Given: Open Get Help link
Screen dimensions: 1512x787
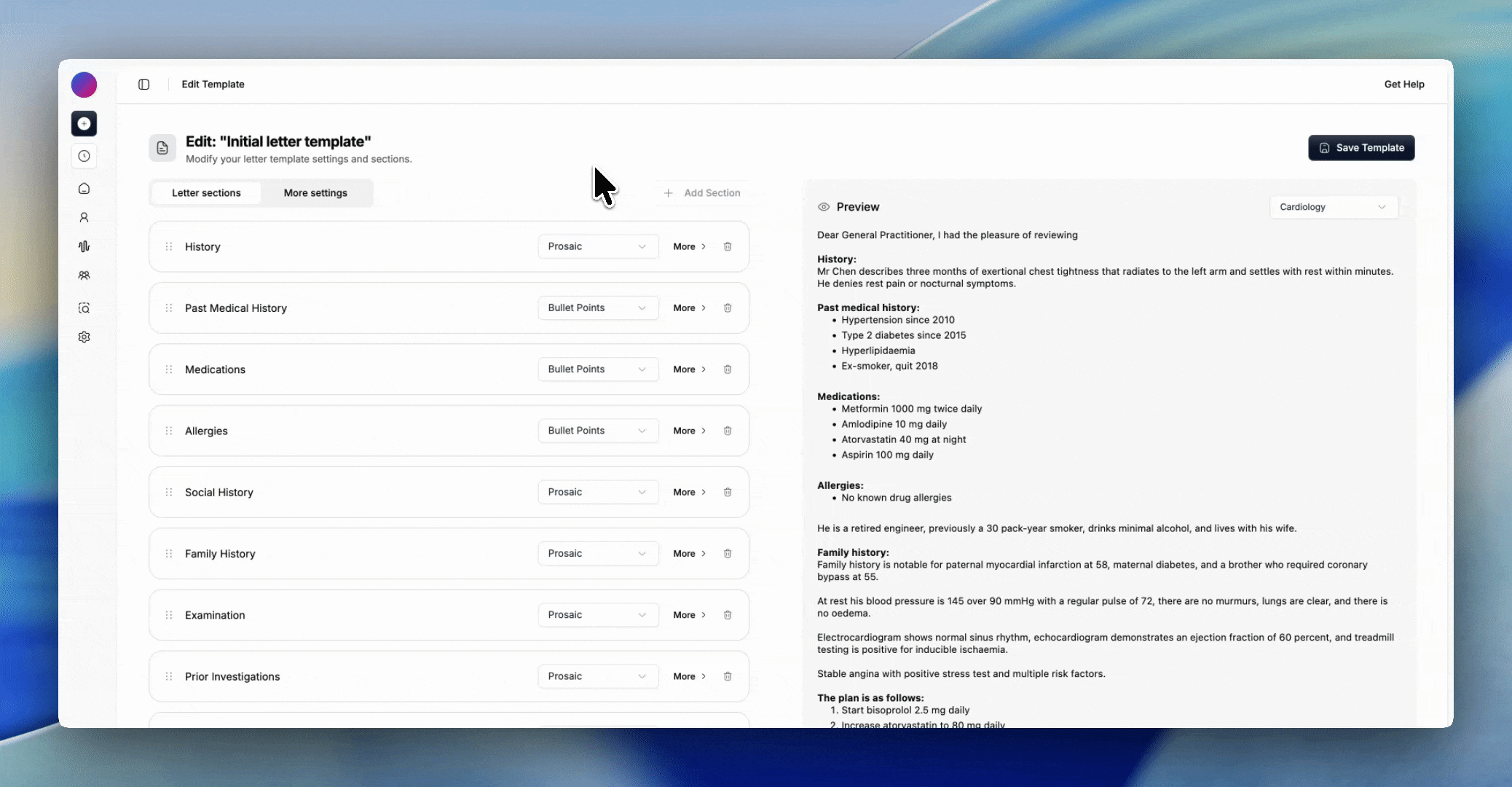Looking at the screenshot, I should [1404, 85].
